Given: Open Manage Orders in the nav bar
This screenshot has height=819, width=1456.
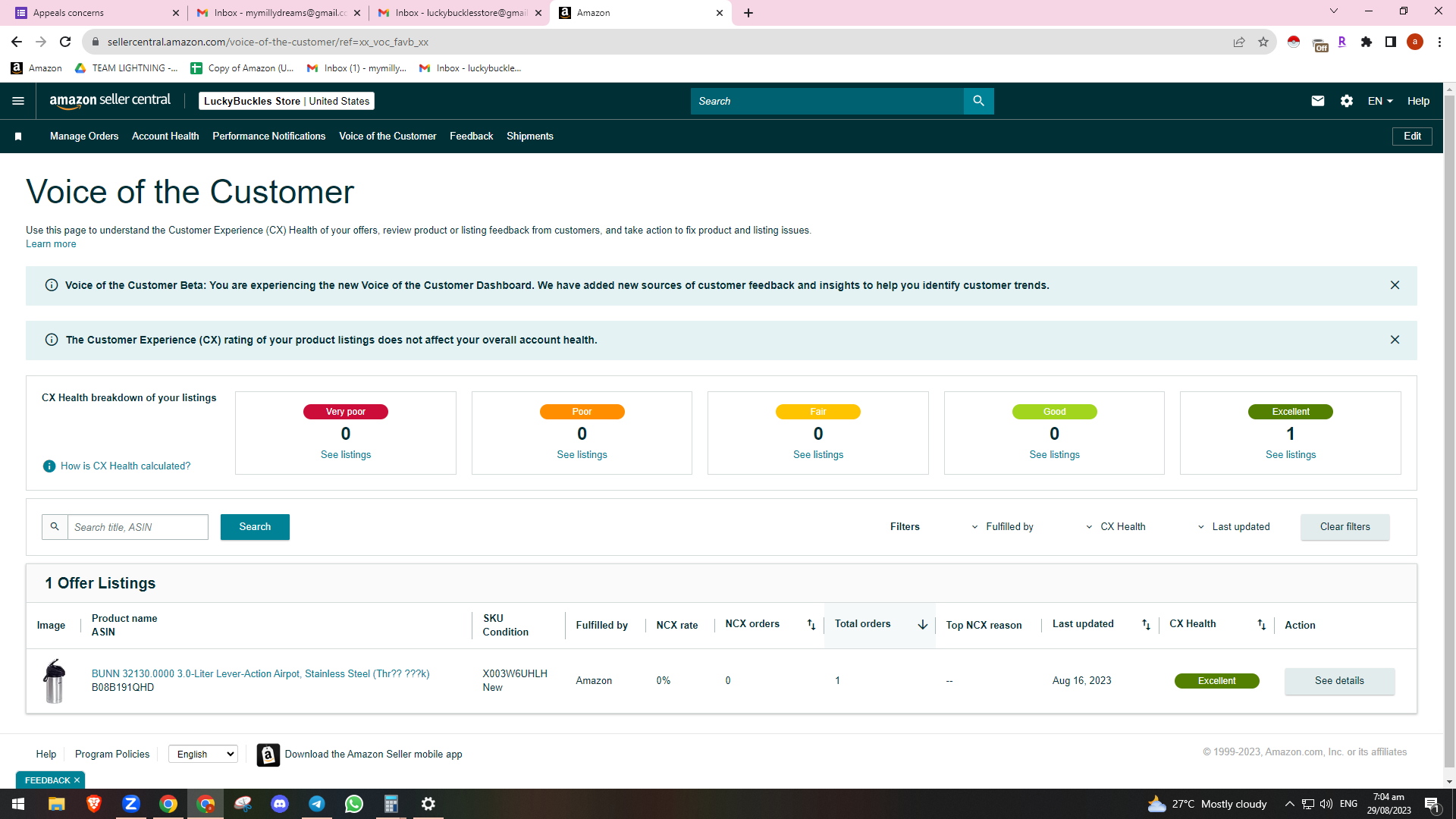Looking at the screenshot, I should tap(84, 136).
